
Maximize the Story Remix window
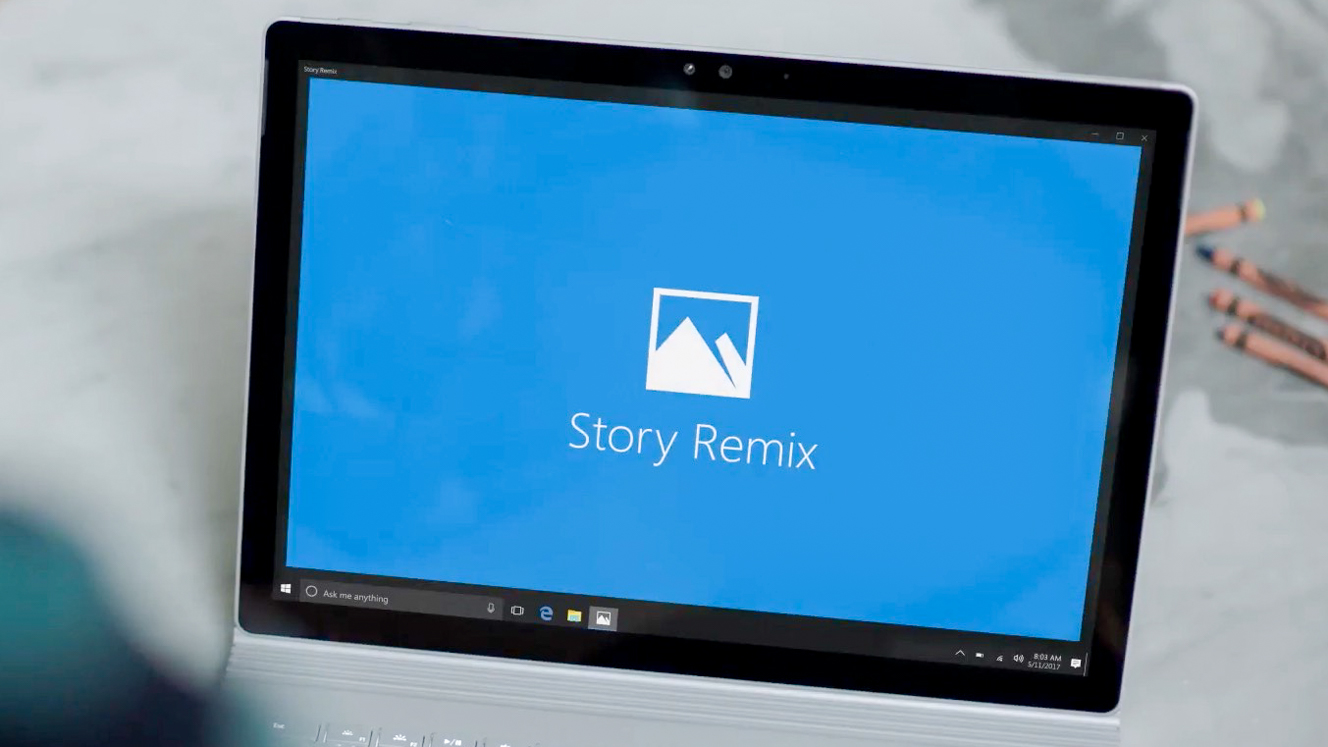click(x=1120, y=136)
